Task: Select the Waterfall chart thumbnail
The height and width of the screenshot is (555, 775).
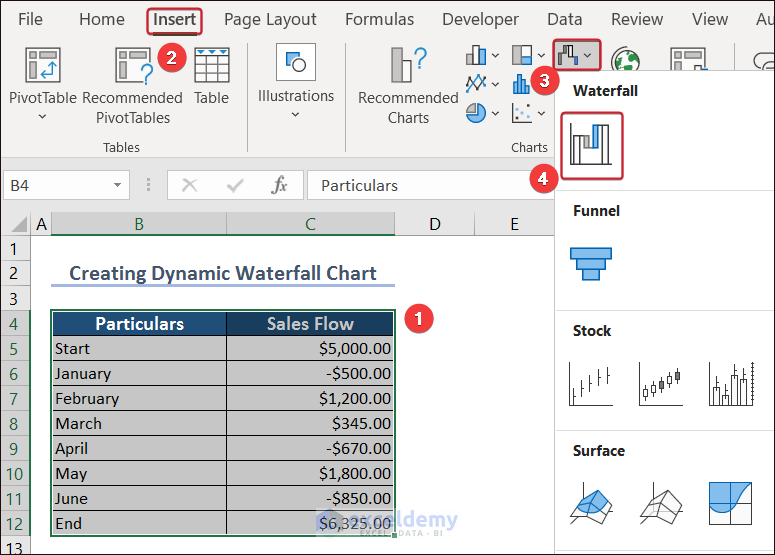Action: click(591, 146)
